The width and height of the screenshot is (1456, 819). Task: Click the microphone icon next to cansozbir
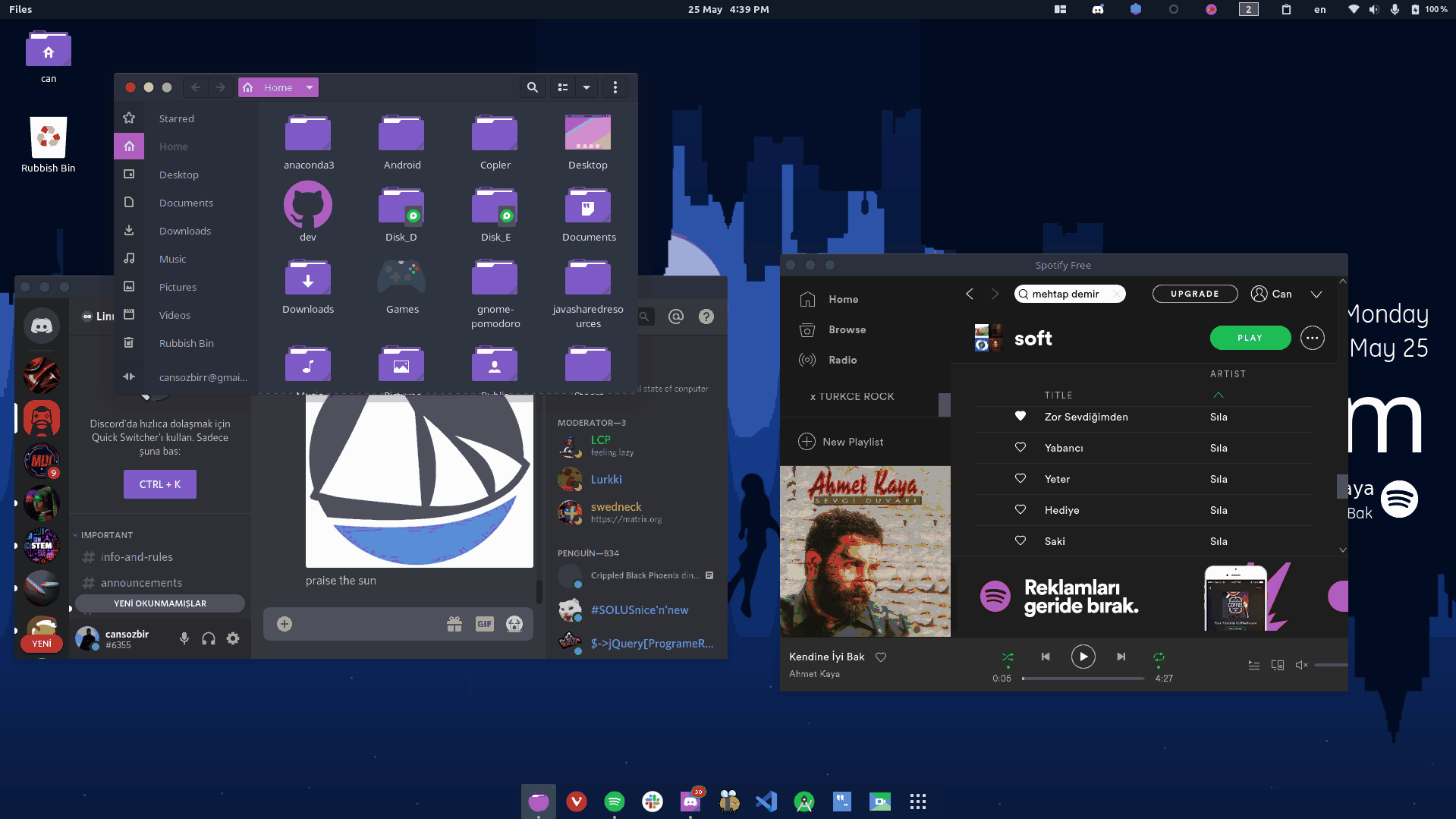pyautogui.click(x=184, y=638)
